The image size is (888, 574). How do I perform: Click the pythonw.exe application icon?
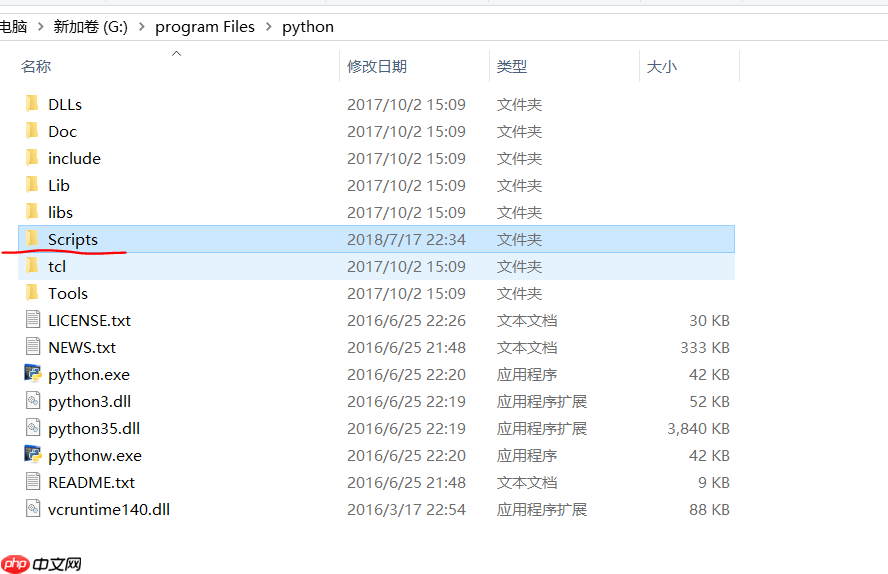[33, 455]
